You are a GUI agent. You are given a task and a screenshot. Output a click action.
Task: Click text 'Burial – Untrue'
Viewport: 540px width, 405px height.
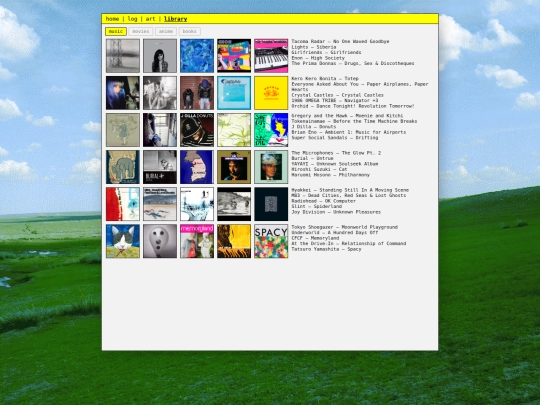312,158
